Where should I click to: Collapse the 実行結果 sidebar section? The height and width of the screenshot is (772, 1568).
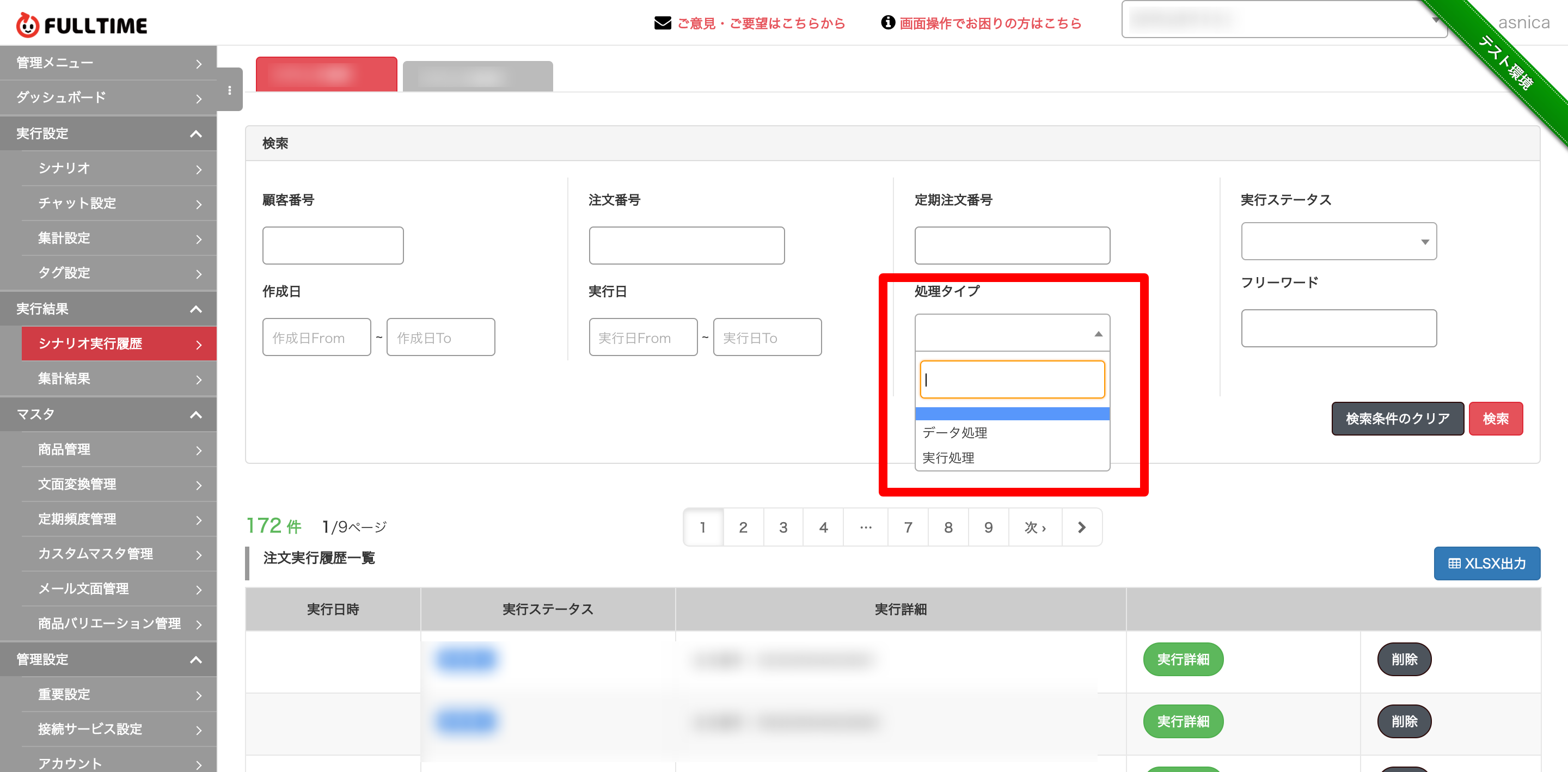tap(108, 309)
